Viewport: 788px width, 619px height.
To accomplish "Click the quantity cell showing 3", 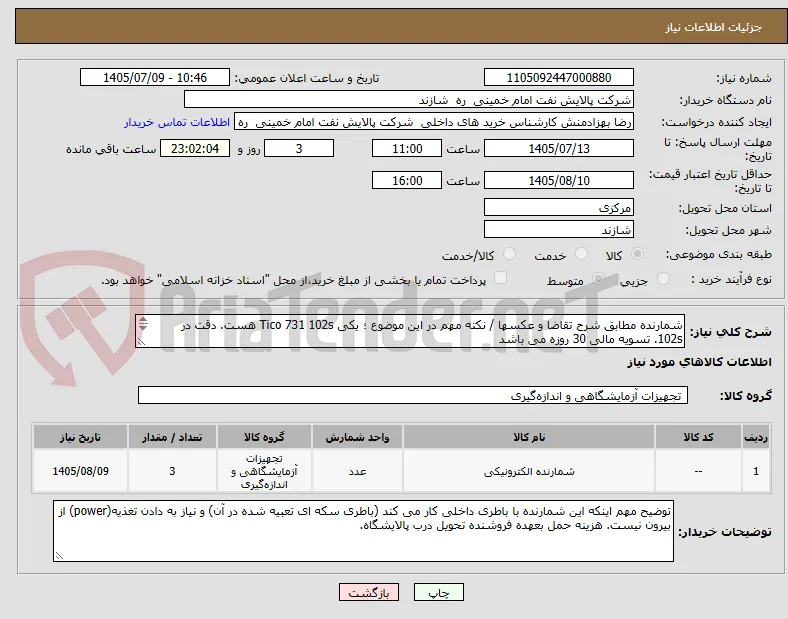I will pos(172,471).
